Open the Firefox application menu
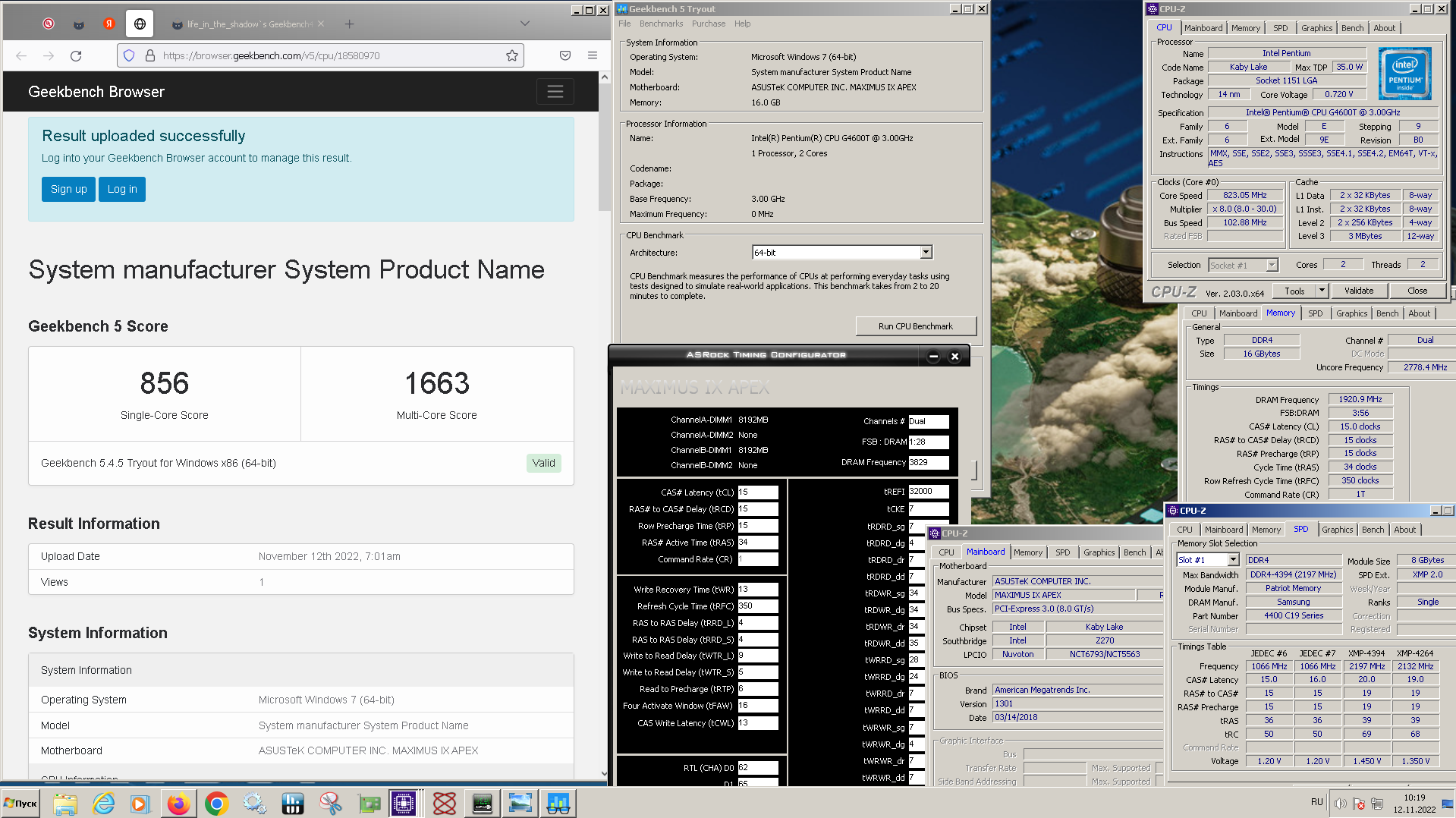Viewport: 1456px width, 818px height. tap(593, 55)
